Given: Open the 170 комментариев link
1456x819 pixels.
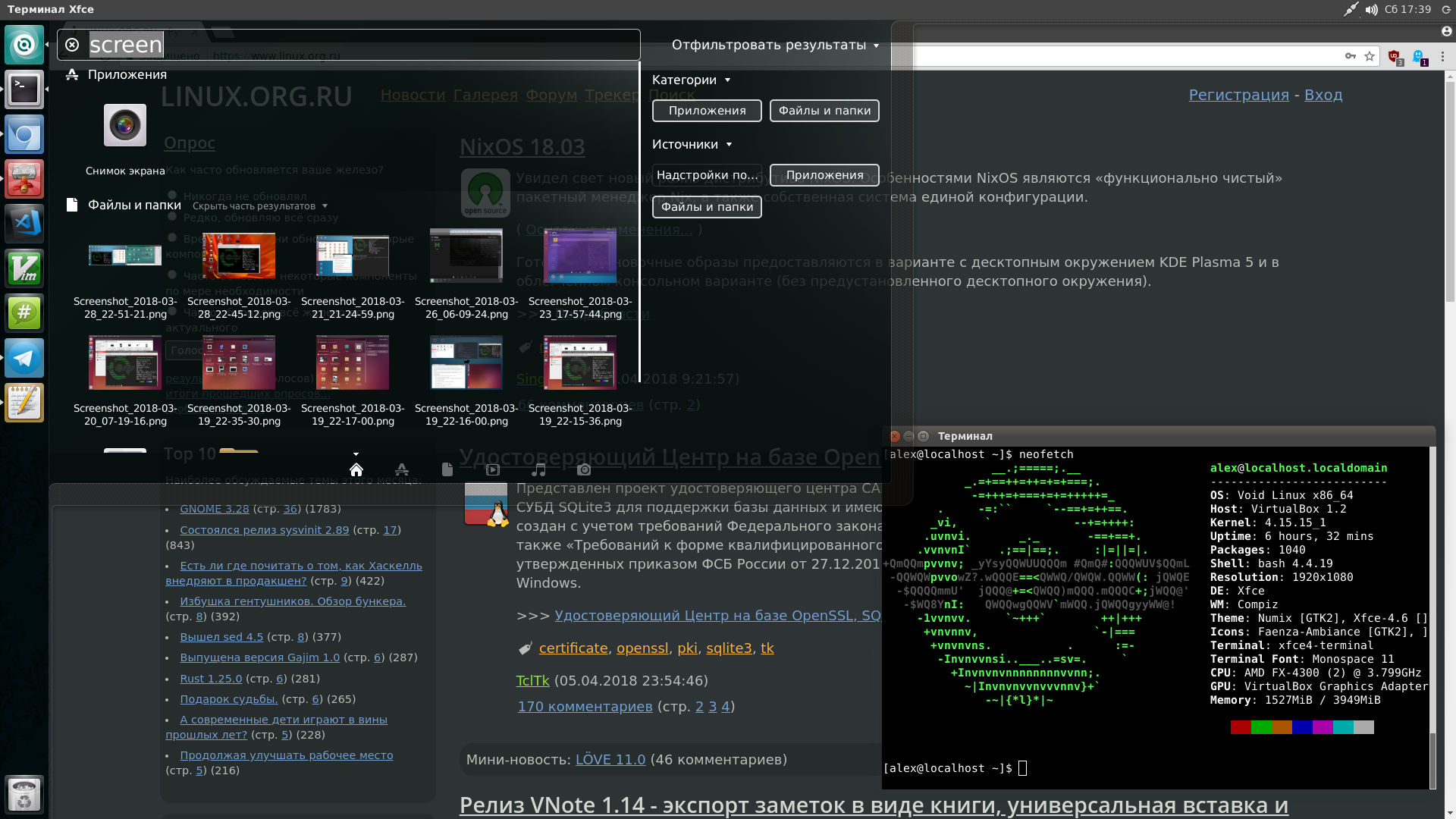Looking at the screenshot, I should (585, 707).
